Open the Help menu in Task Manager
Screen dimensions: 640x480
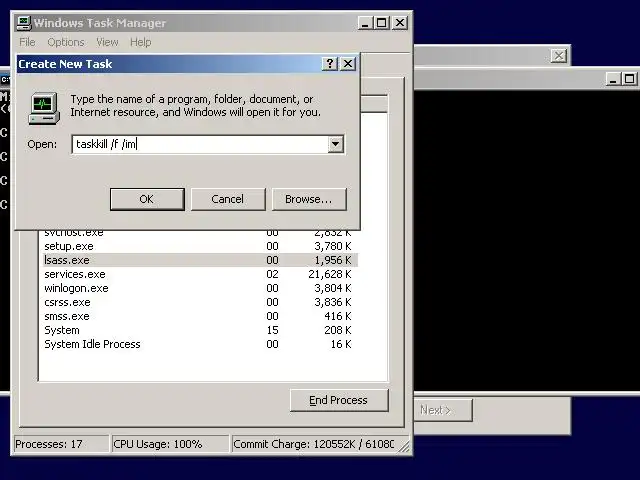point(141,42)
